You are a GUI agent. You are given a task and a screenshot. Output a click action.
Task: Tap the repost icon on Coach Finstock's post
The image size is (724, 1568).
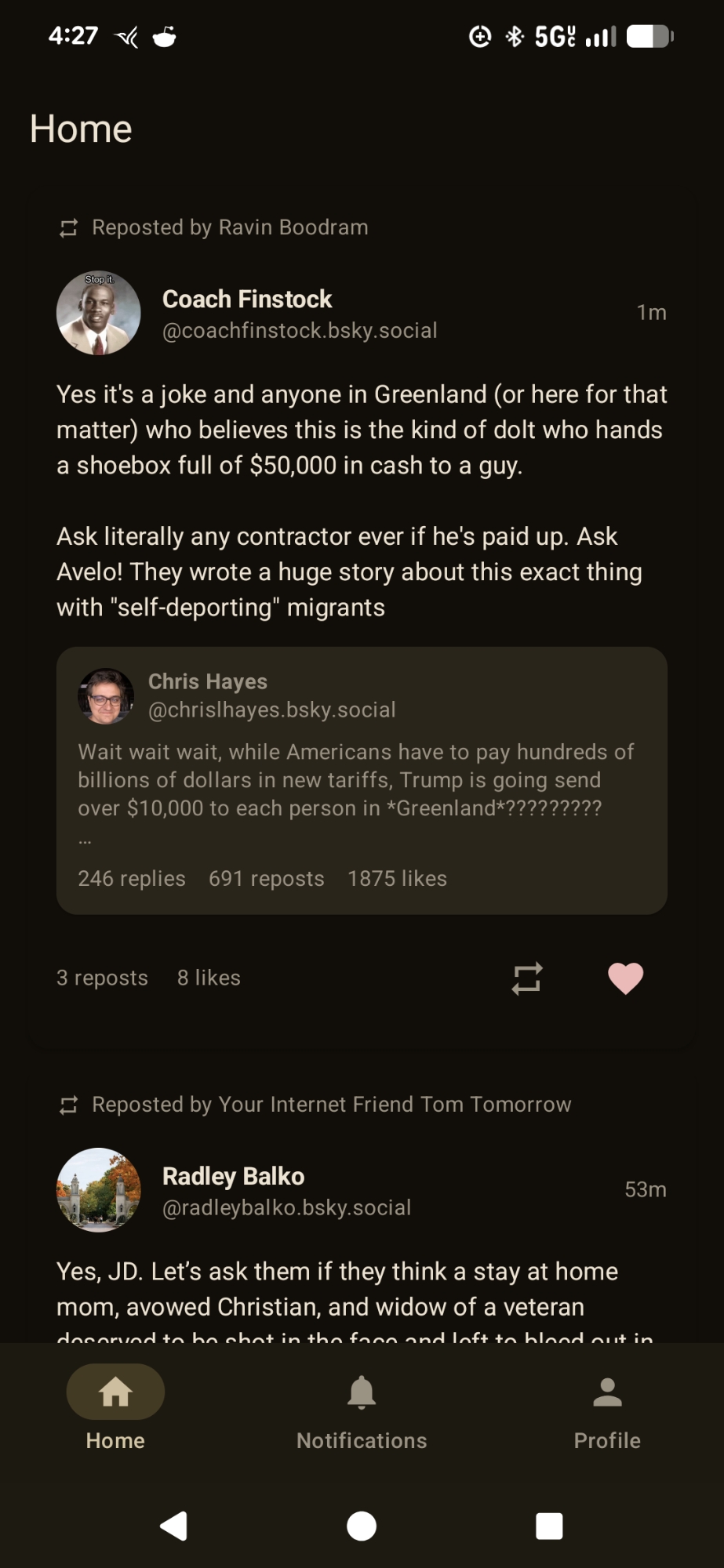click(x=527, y=978)
